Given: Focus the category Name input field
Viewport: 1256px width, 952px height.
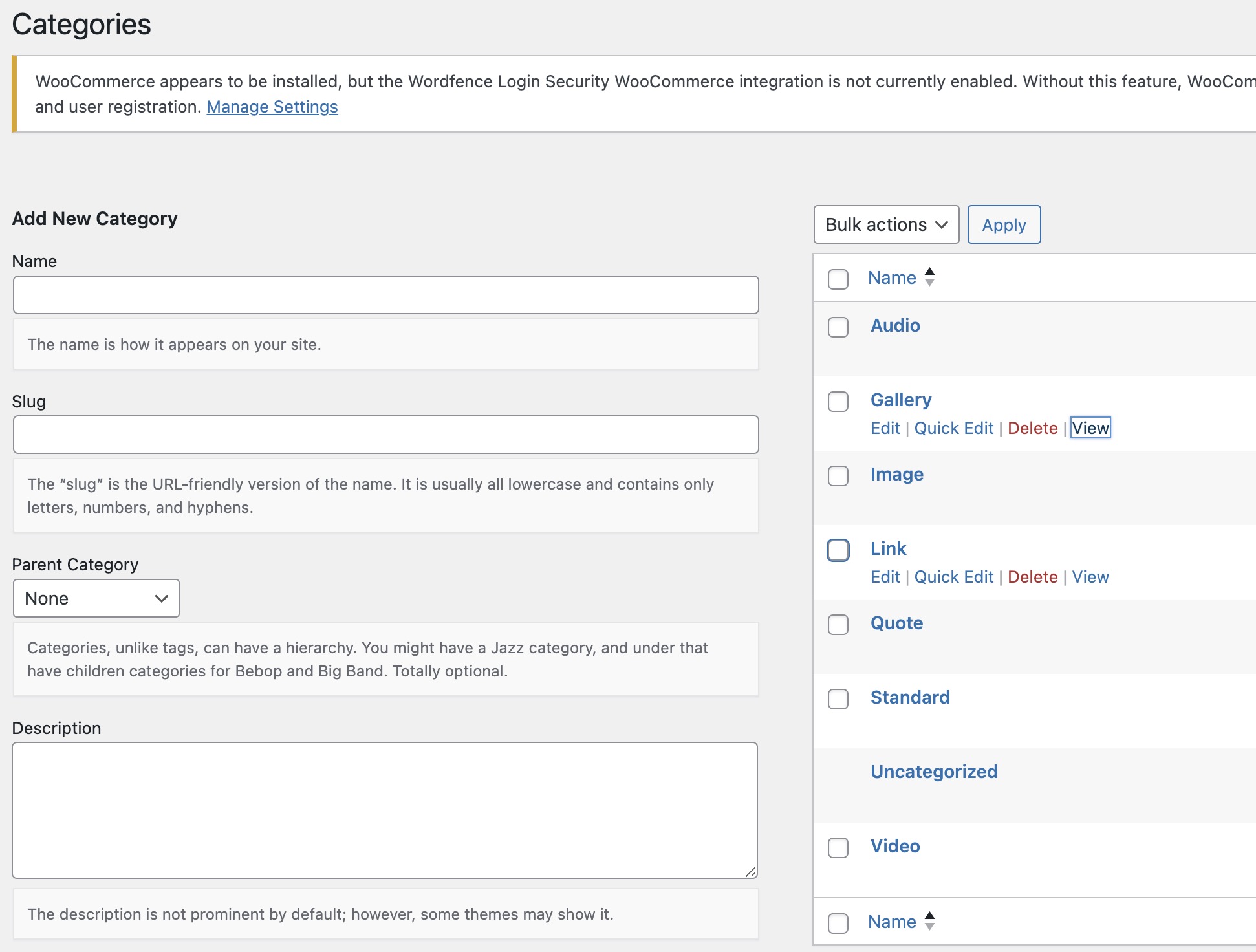Looking at the screenshot, I should pos(385,296).
